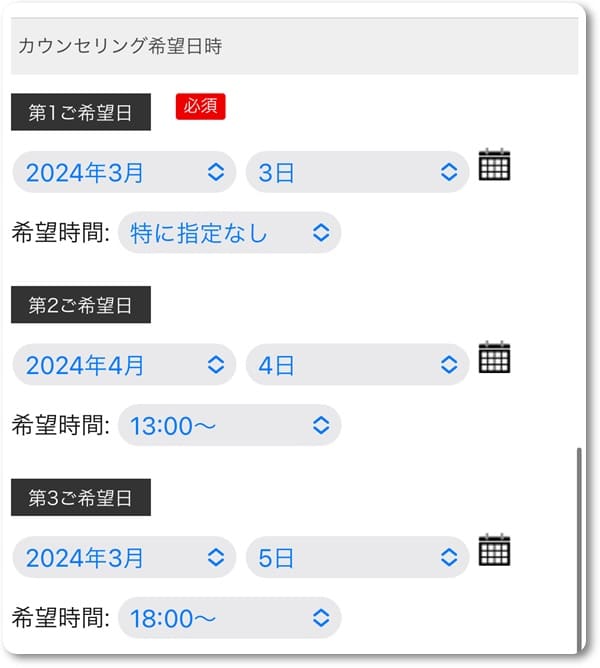Open calendar picker for first preferred date
Screen dimensions: 600x668
(x=494, y=165)
